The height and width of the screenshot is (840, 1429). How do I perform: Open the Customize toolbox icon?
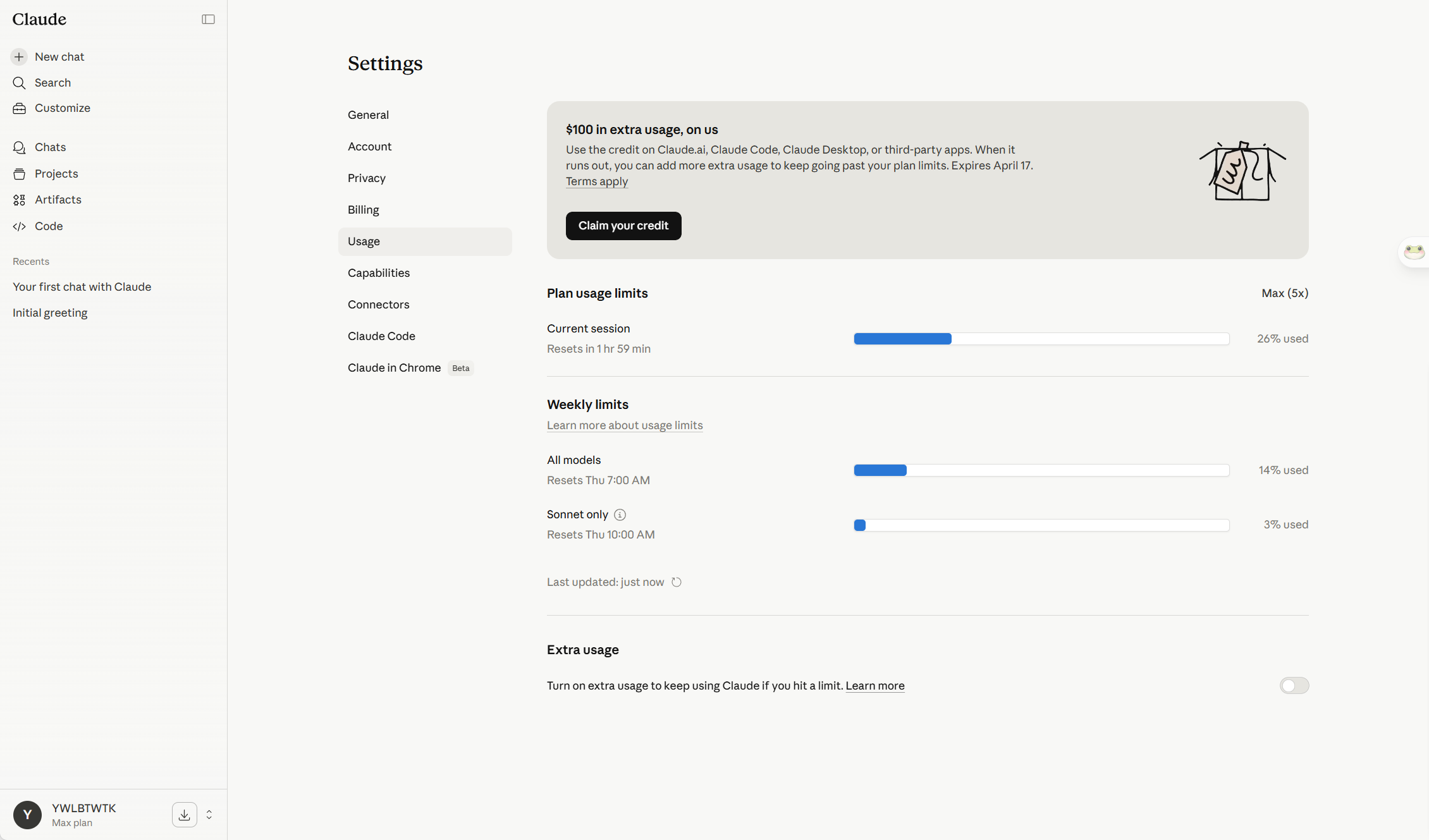click(x=20, y=108)
